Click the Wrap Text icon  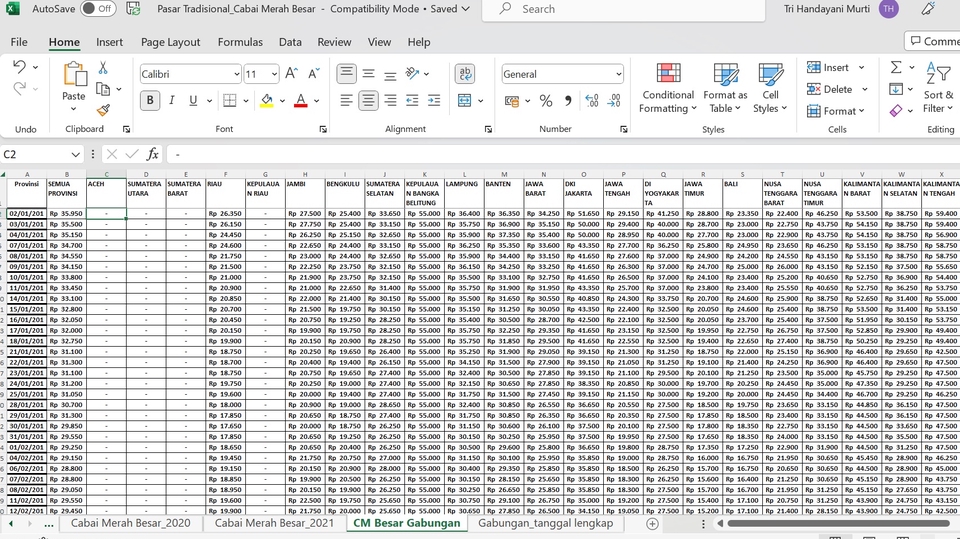(465, 74)
